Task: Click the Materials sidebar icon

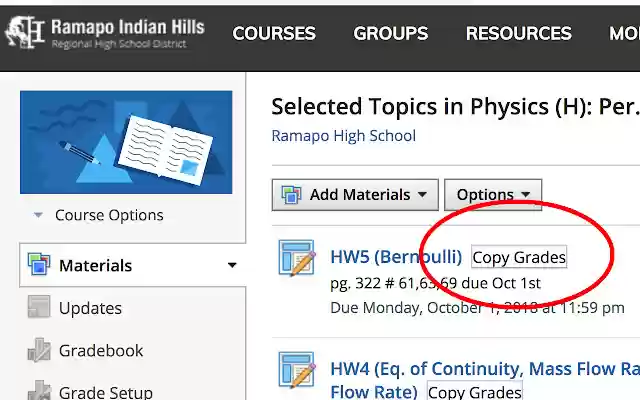Action: (x=39, y=264)
